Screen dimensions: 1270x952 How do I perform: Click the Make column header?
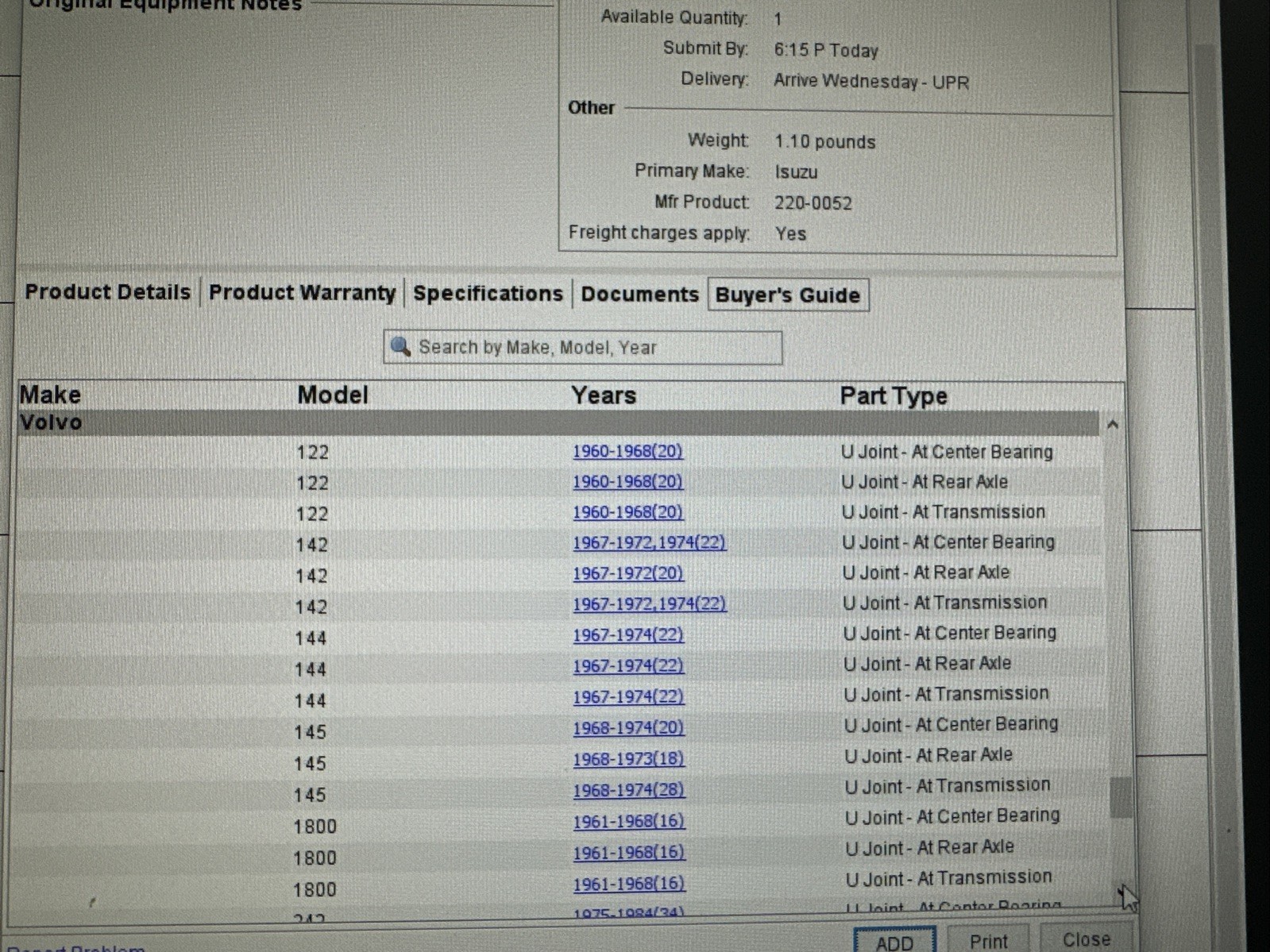coord(50,395)
